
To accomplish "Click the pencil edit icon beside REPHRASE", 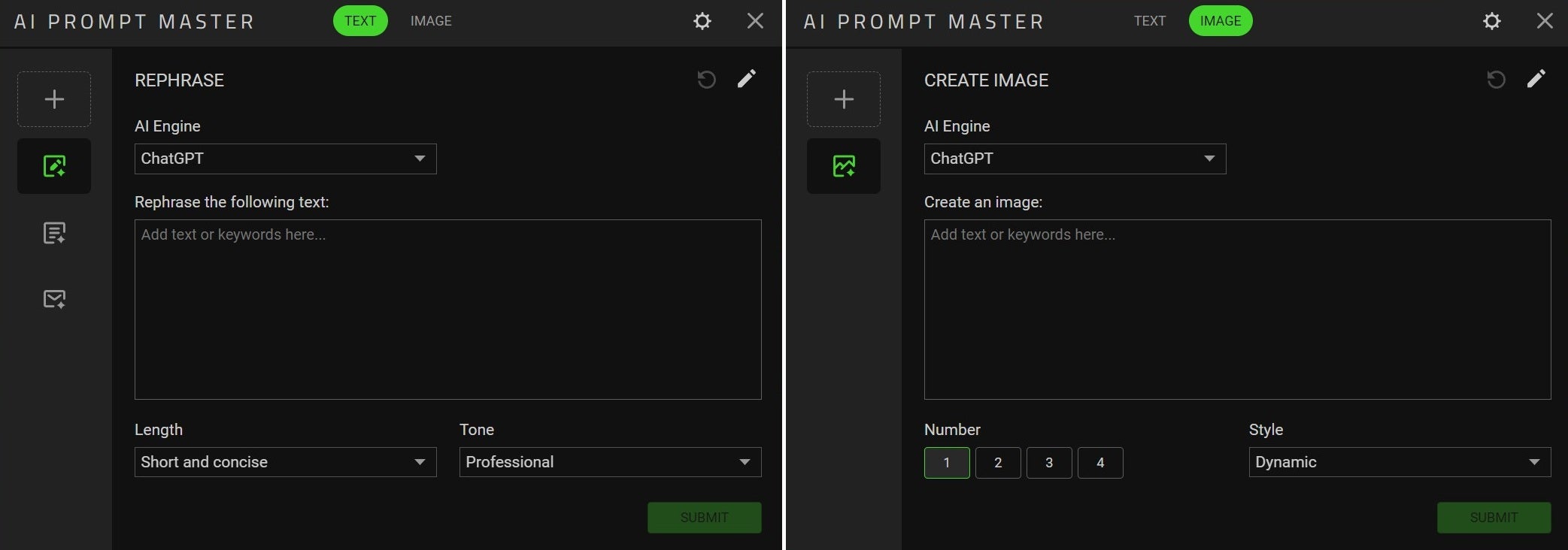I will pos(746,79).
